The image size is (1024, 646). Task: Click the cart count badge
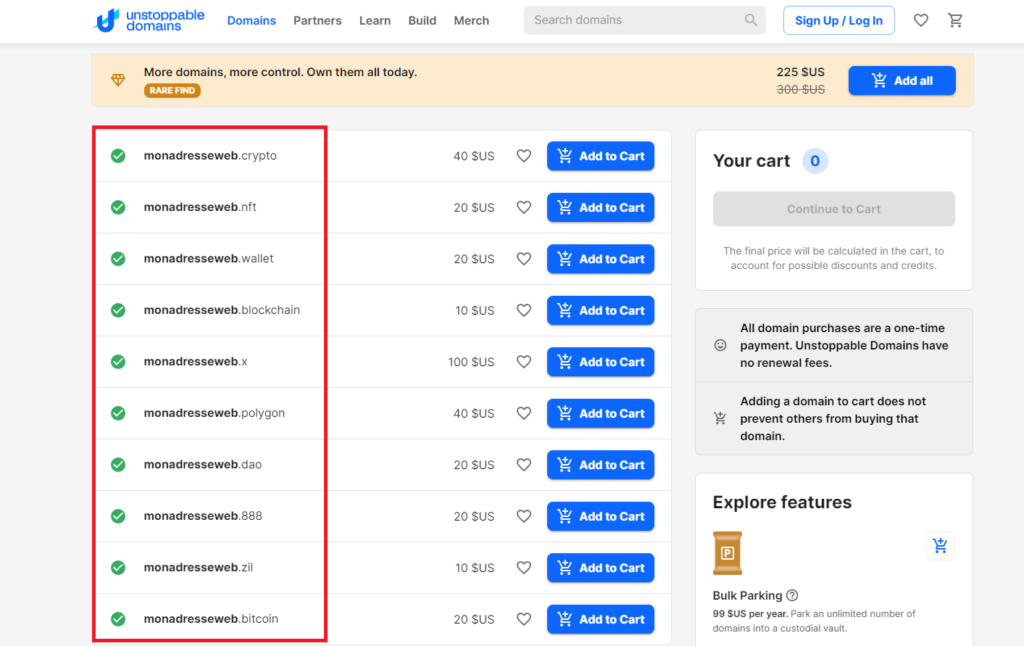click(815, 161)
